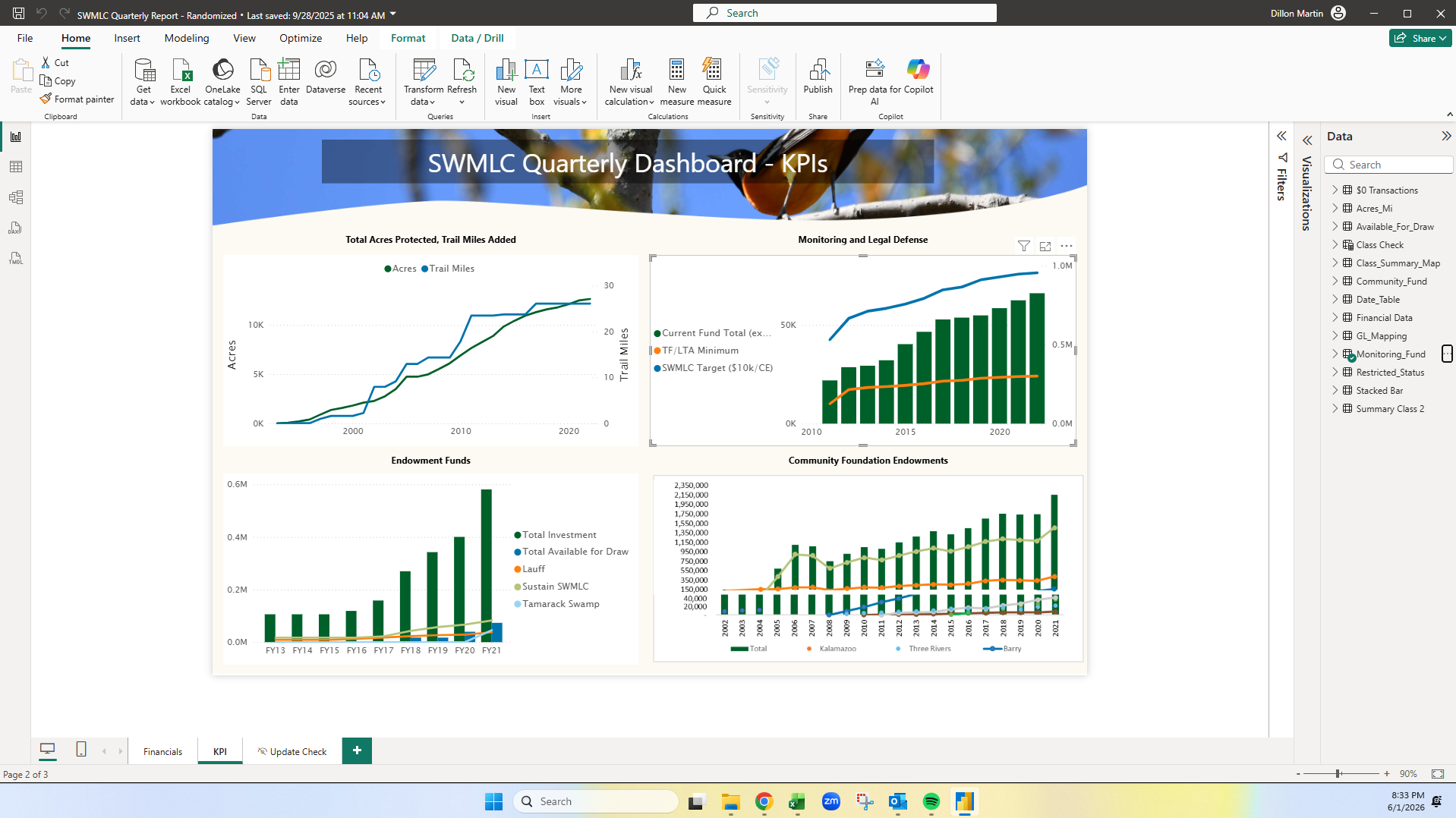Screen dimensions: 1456x818
Task: Expand Summary Class 2 table
Action: (1335, 408)
